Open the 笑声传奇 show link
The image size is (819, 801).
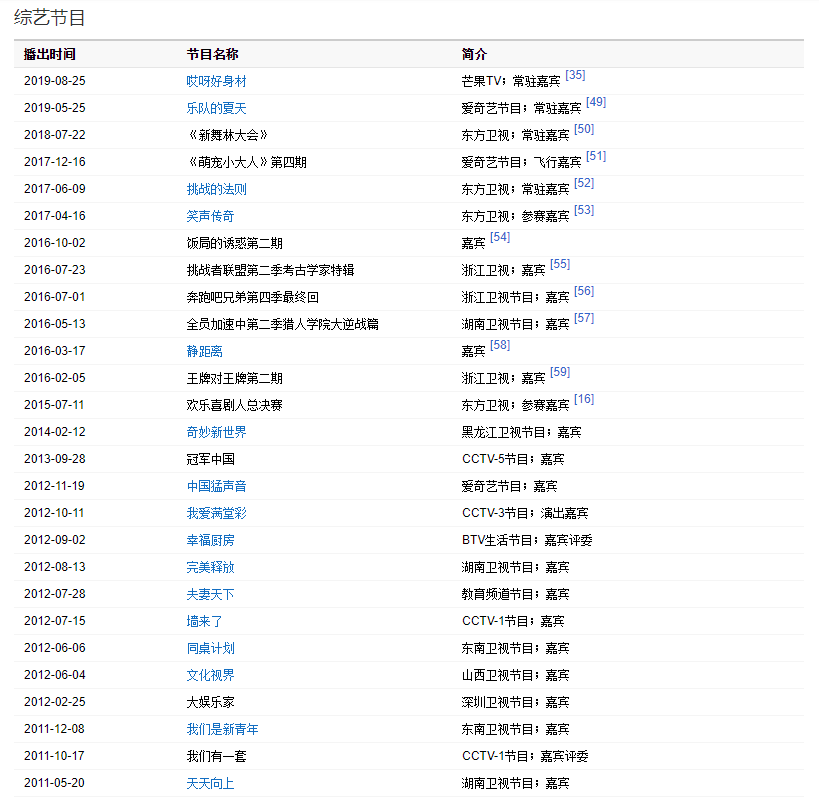(210, 216)
